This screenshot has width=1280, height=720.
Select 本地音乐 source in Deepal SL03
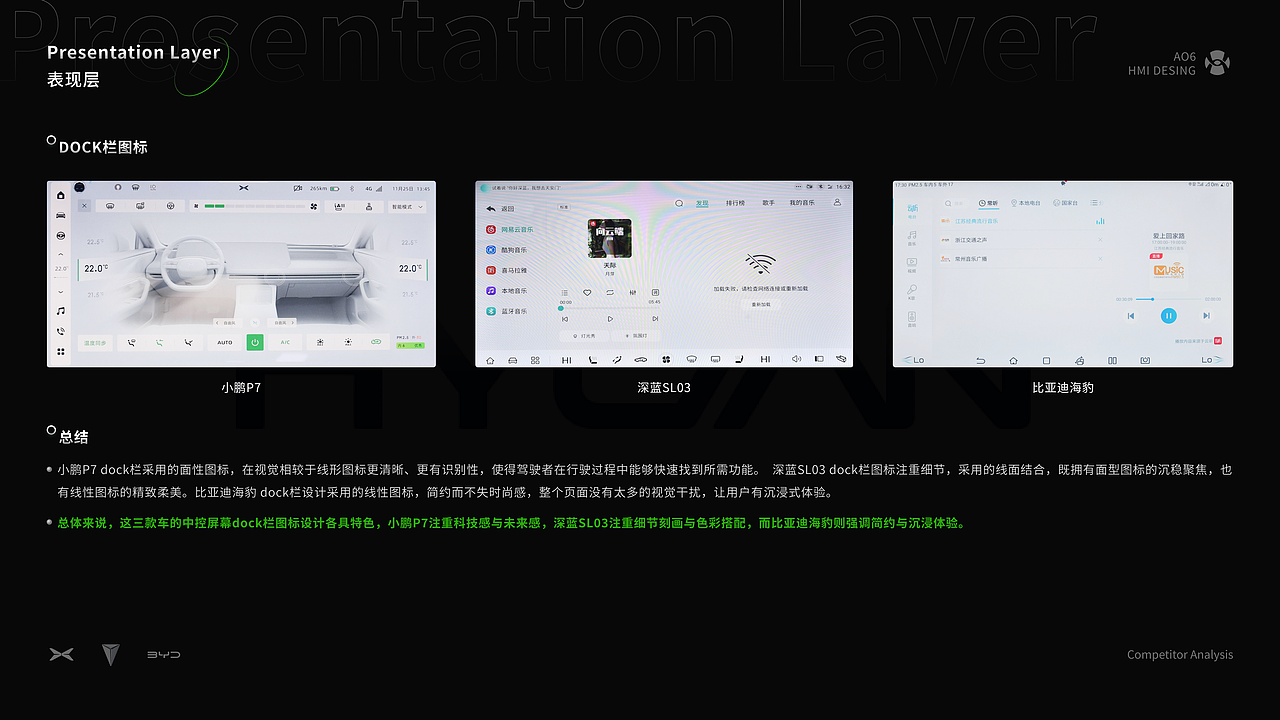tap(506, 291)
